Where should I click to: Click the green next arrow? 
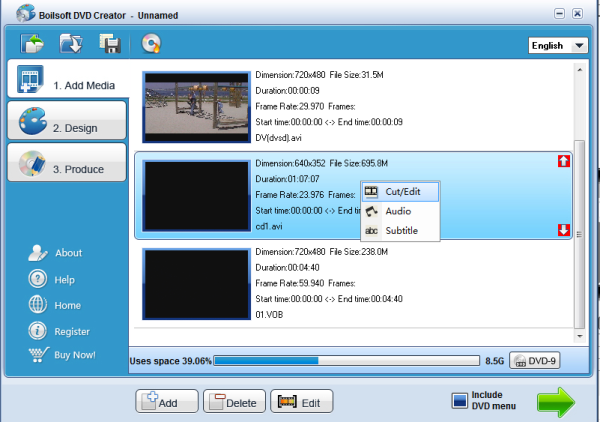[x=555, y=401]
